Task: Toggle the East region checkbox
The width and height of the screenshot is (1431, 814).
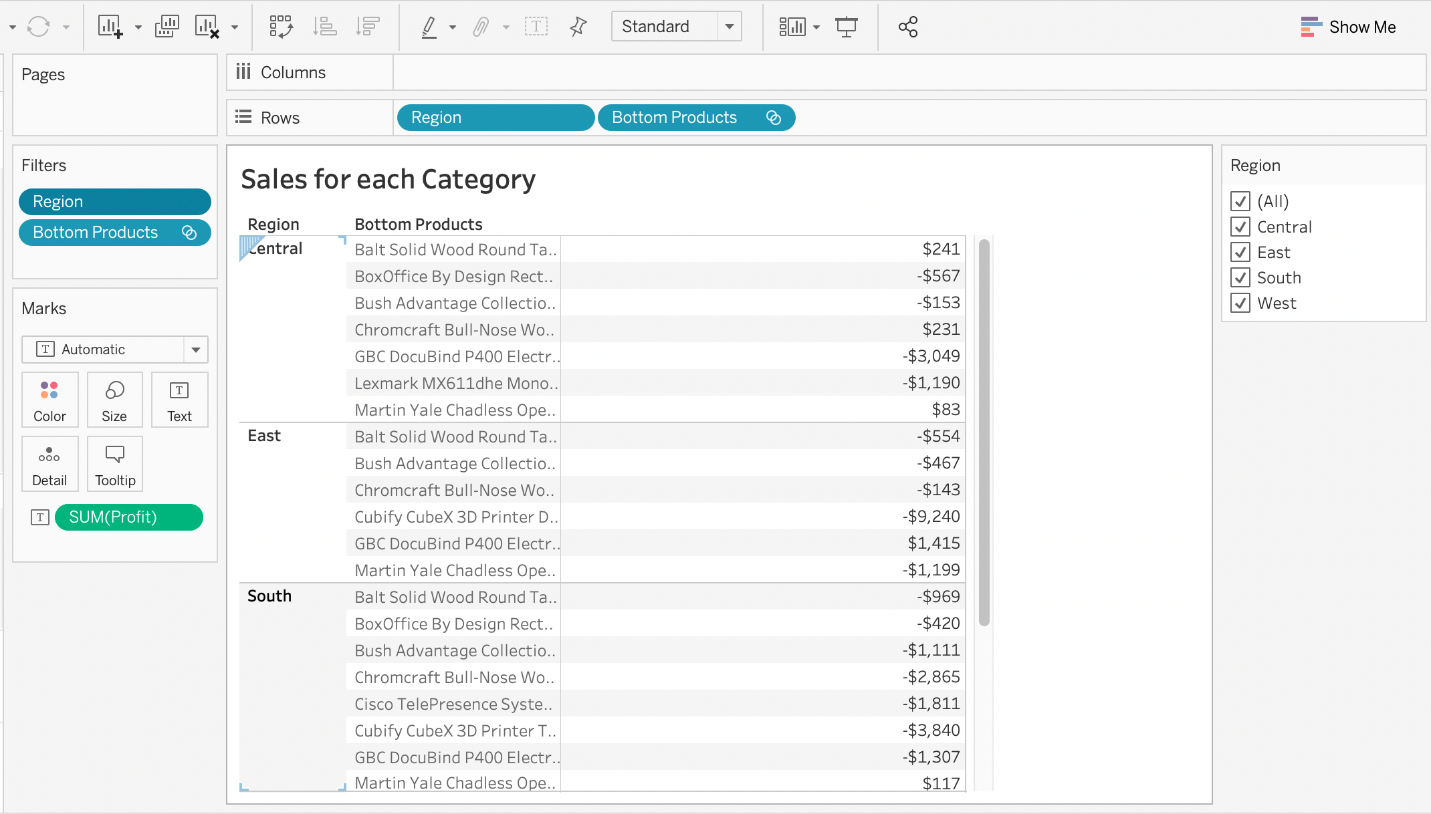Action: point(1241,252)
